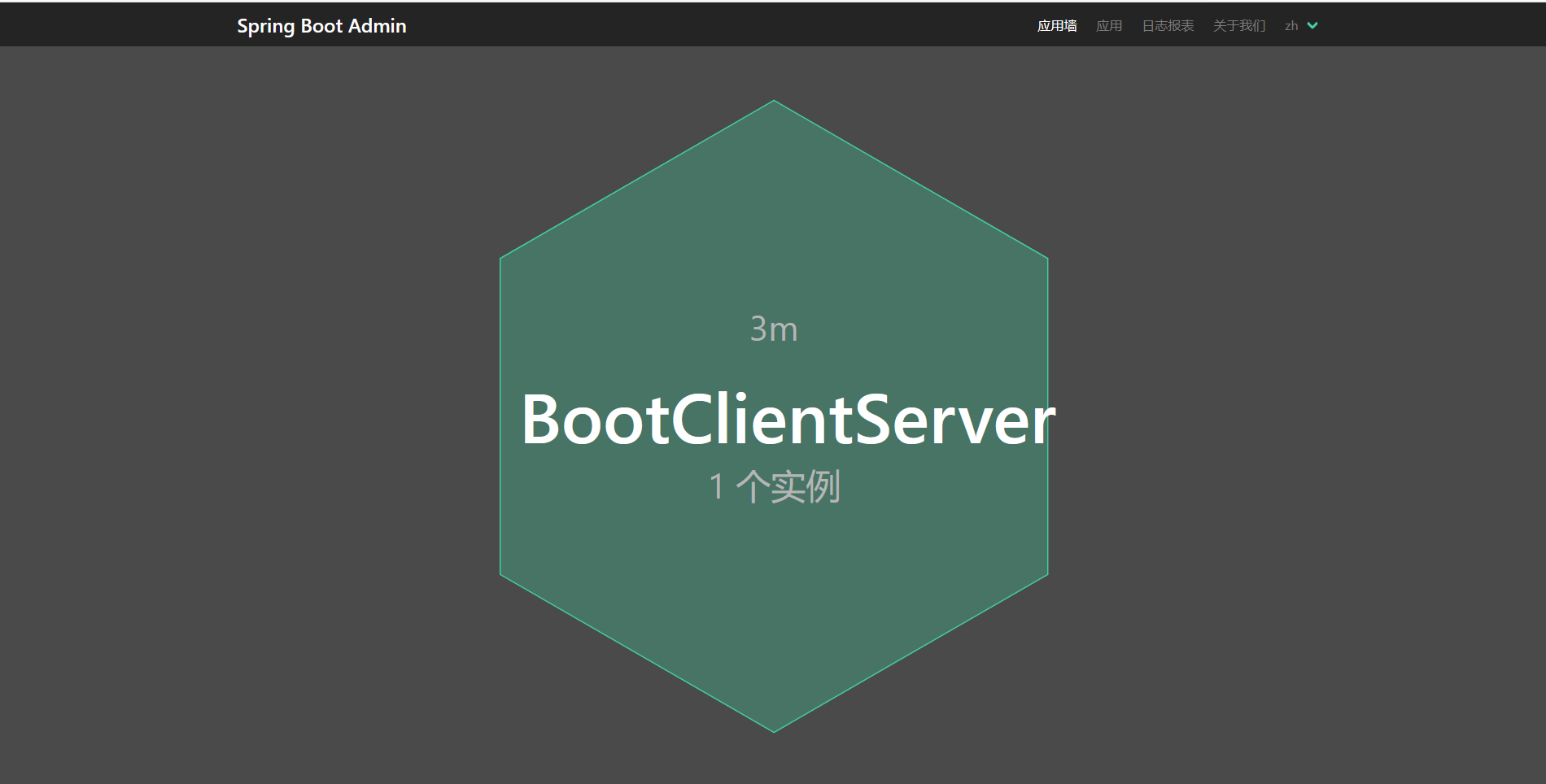Switch to the 应用墙 wallboard tab

[1056, 26]
